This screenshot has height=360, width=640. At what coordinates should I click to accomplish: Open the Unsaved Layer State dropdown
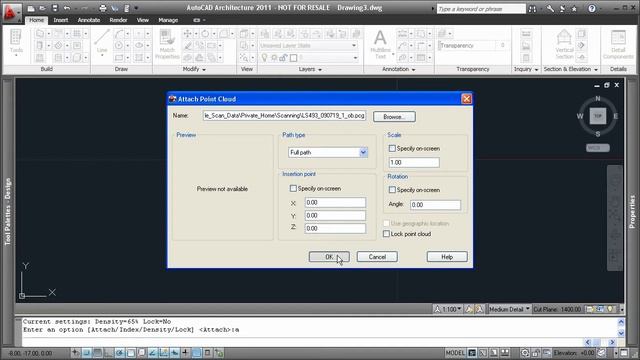pos(308,45)
